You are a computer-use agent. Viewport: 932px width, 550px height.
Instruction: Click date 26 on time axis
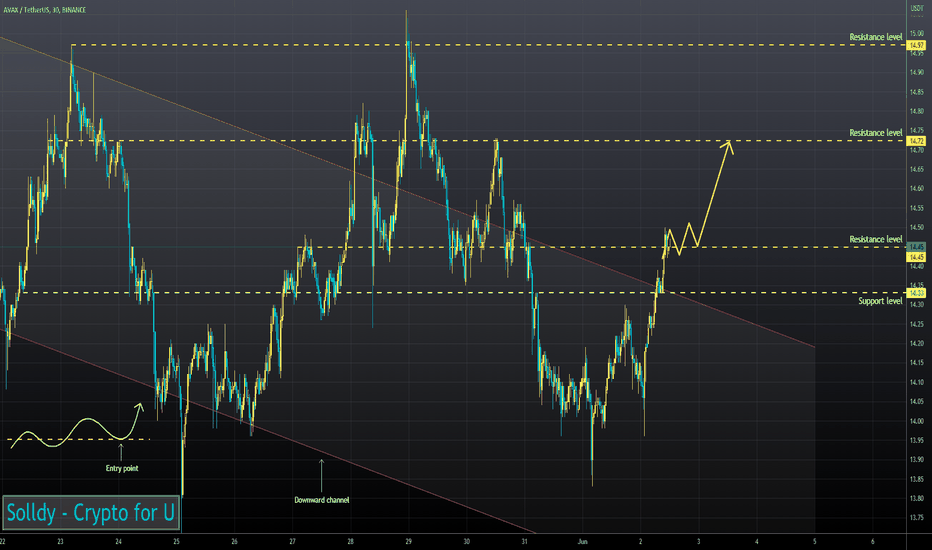click(234, 542)
